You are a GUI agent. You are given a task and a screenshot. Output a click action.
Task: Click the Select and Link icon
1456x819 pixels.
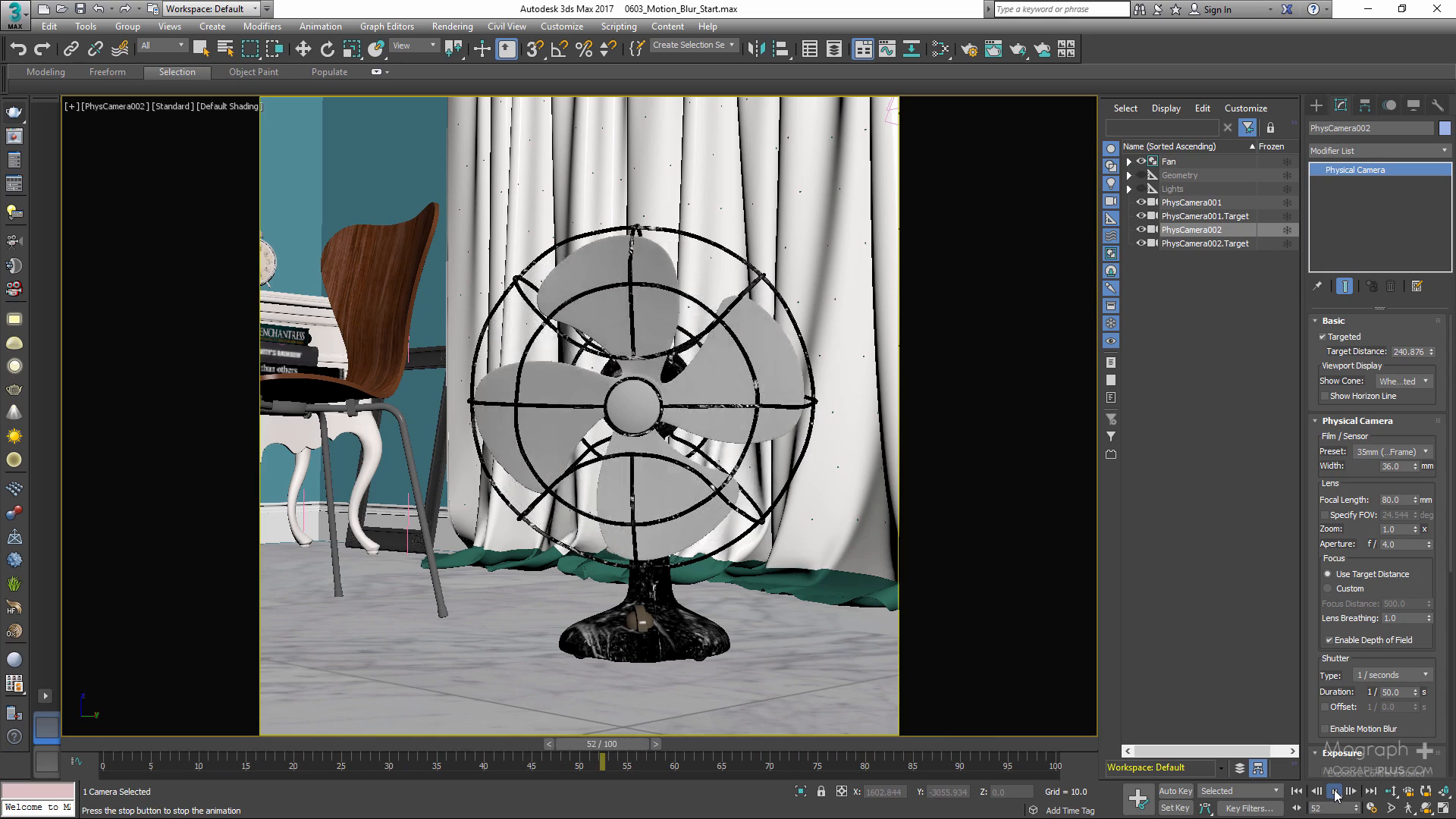pyautogui.click(x=71, y=49)
